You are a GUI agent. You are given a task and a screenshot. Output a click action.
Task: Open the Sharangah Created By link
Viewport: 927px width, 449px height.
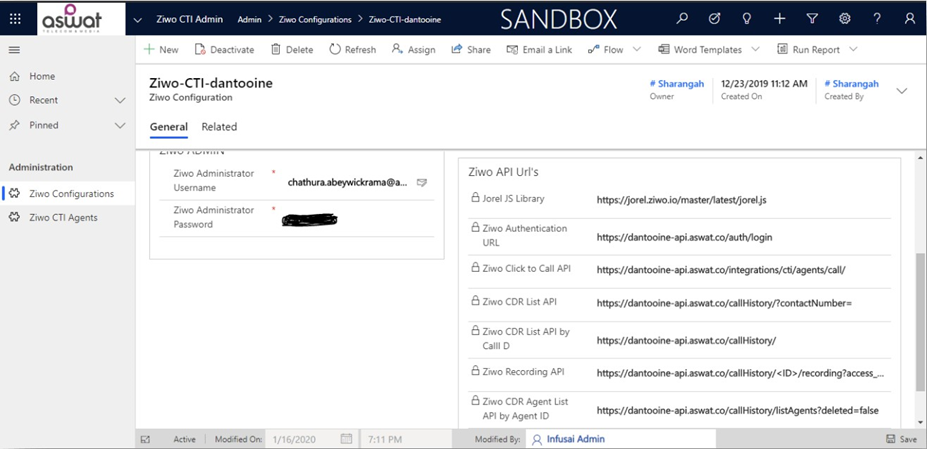[x=851, y=84]
